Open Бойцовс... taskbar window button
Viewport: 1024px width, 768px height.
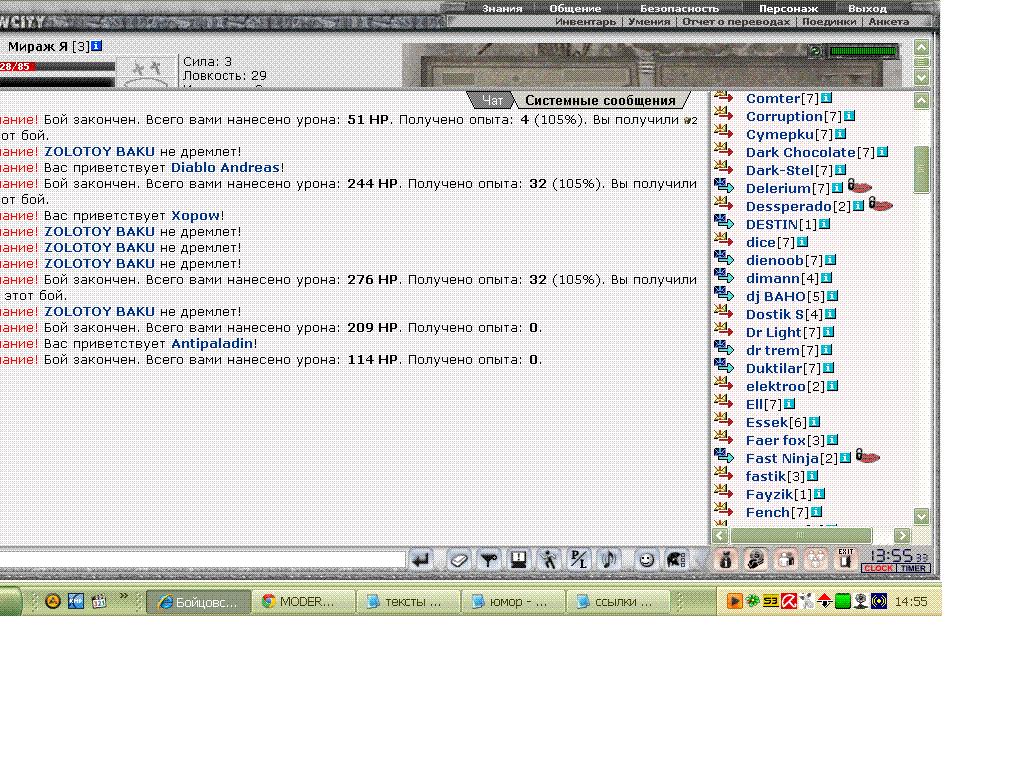[199, 601]
